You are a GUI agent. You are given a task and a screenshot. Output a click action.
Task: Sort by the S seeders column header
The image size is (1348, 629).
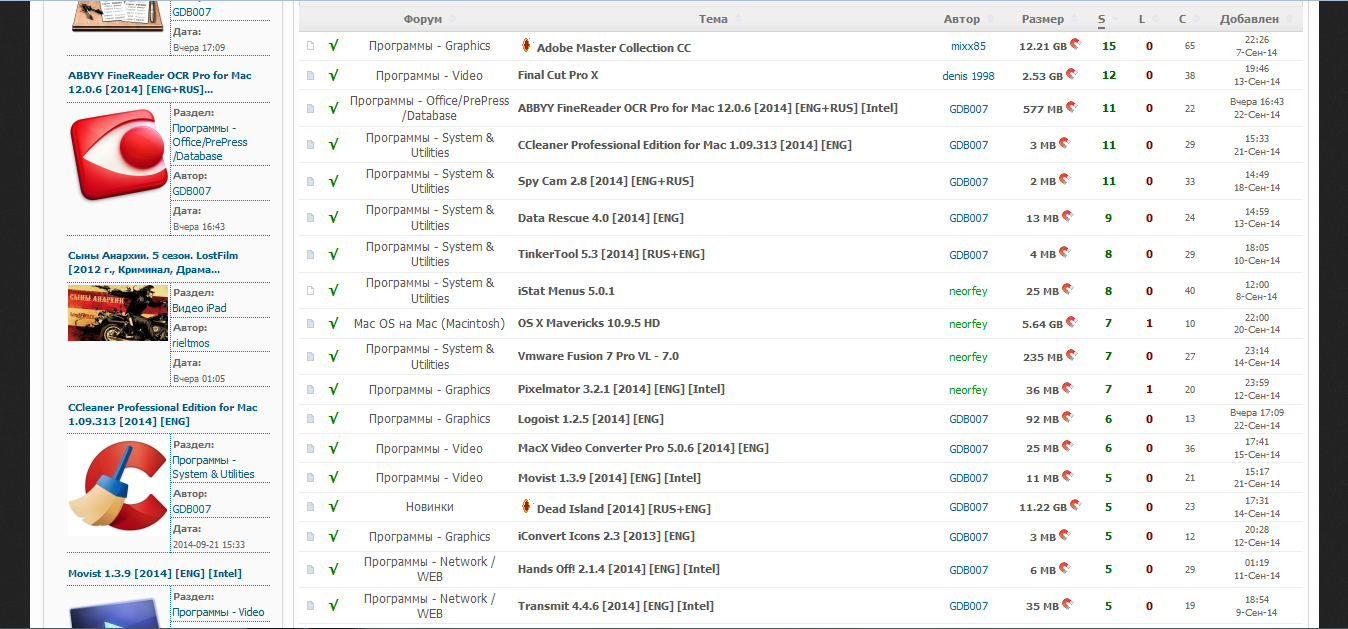coord(1101,19)
